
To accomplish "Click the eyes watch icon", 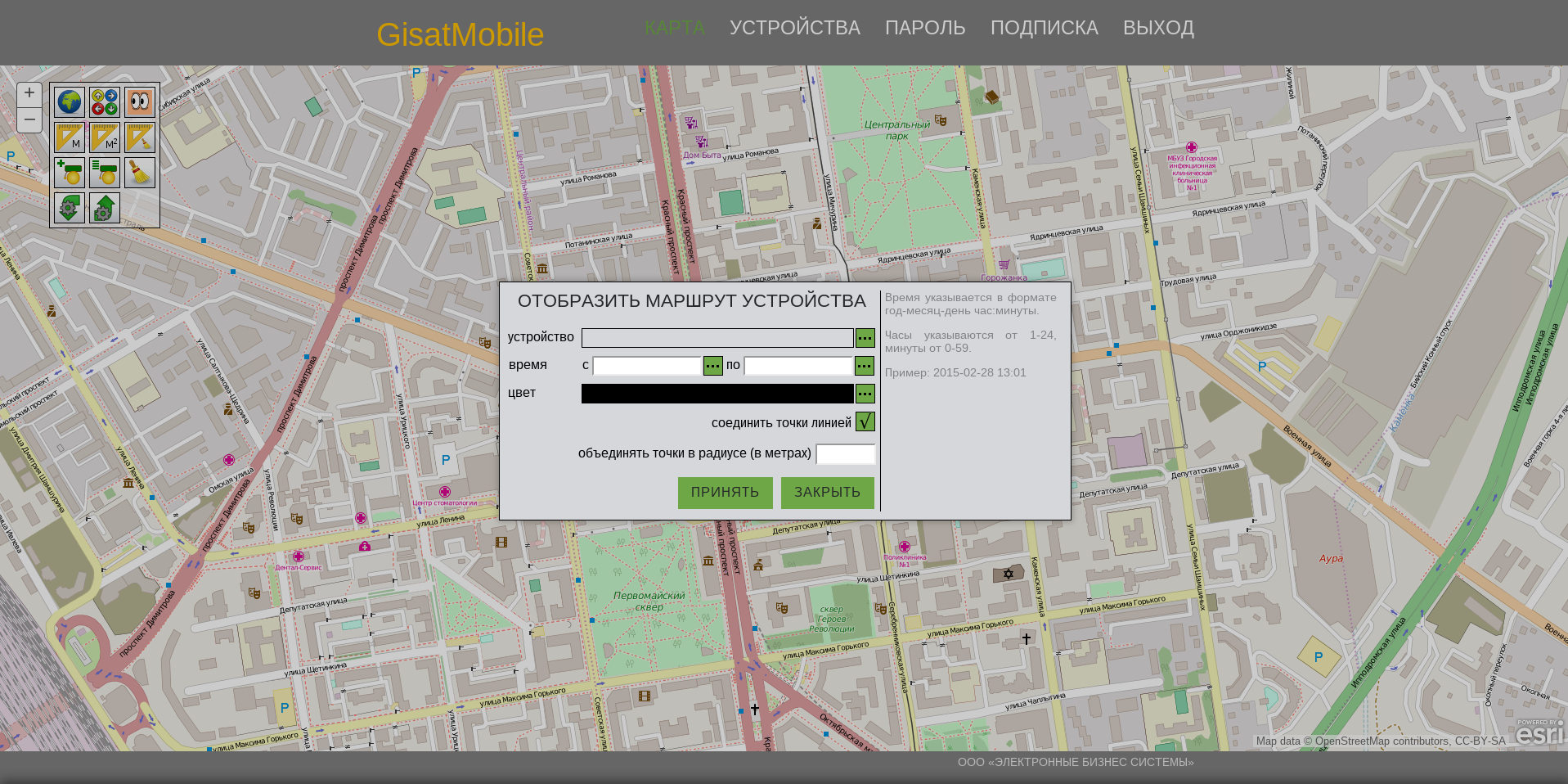I will (x=140, y=102).
